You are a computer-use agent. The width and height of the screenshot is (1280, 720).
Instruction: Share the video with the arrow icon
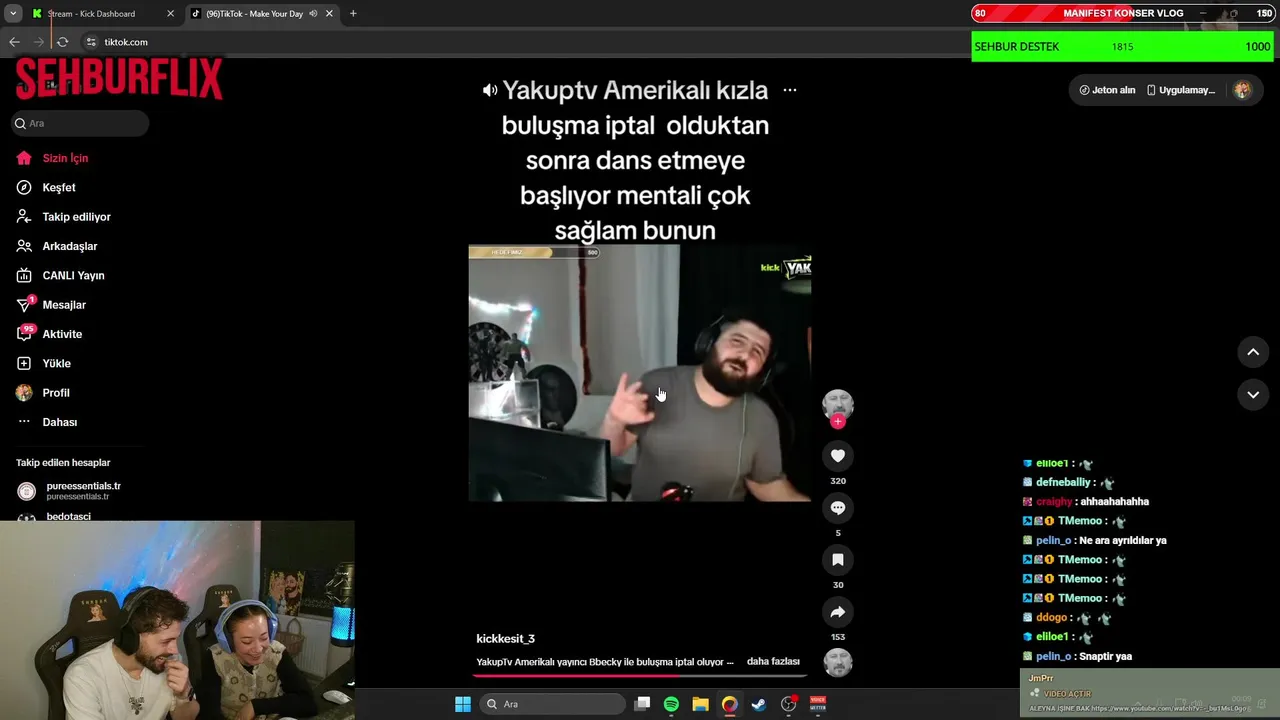click(x=838, y=612)
